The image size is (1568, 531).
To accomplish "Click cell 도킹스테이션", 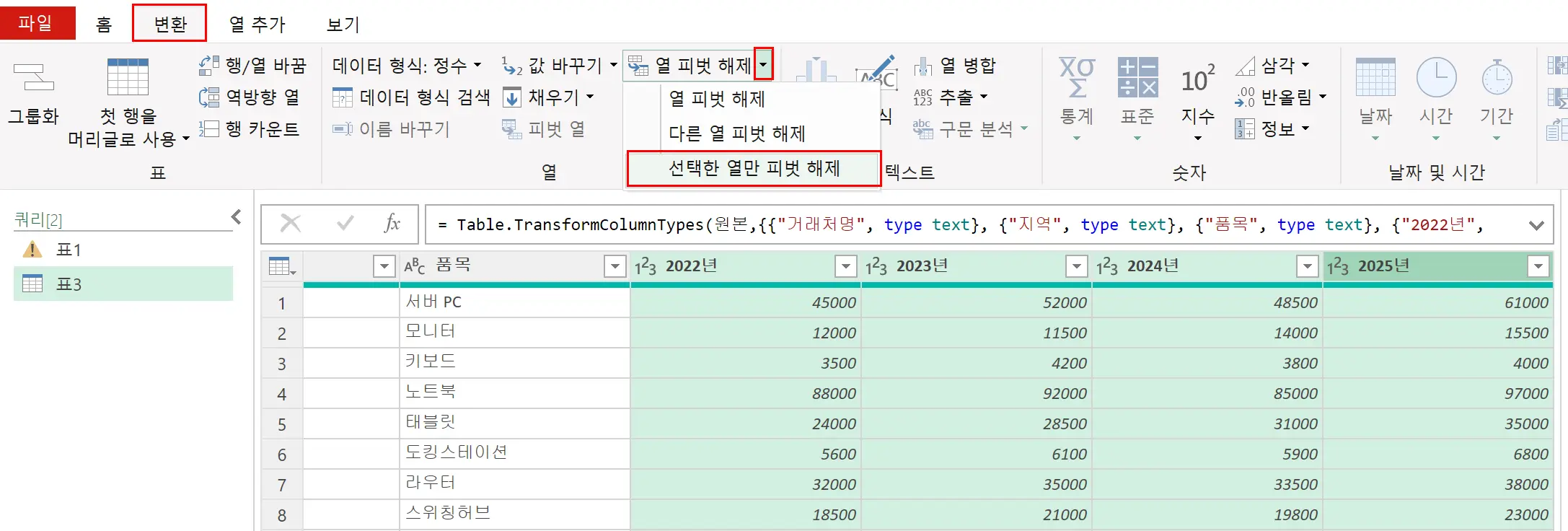I will (515, 454).
